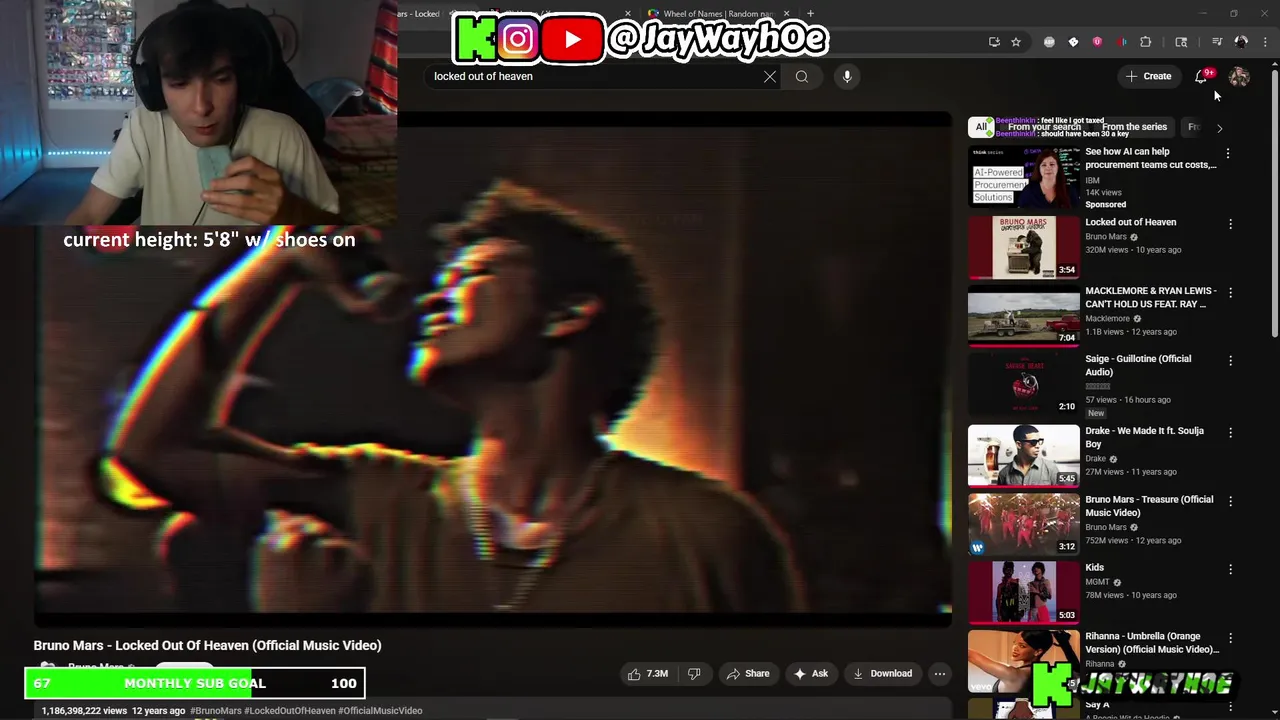Viewport: 1280px width, 720px height.
Task: Open the #LockedOutOfHeaven hashtag link
Action: point(290,711)
